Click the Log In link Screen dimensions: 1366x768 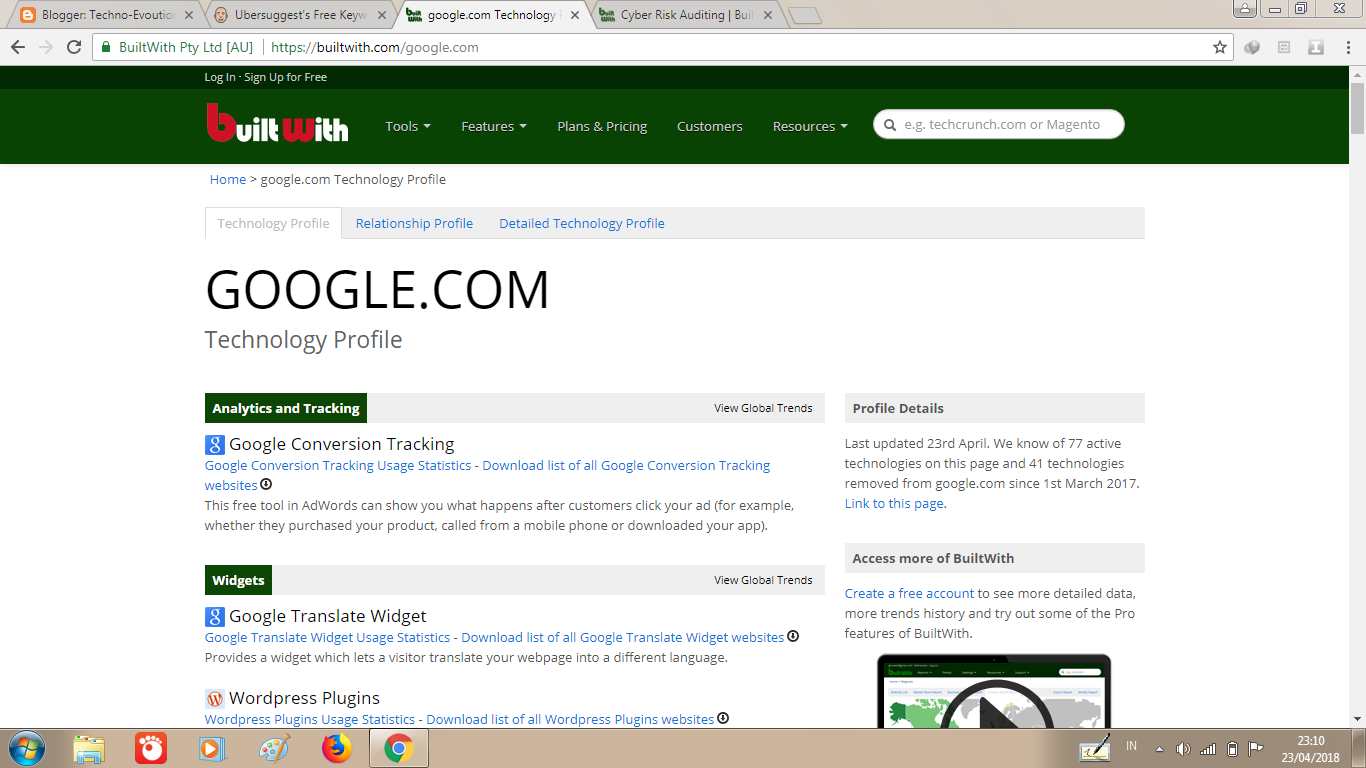point(220,77)
